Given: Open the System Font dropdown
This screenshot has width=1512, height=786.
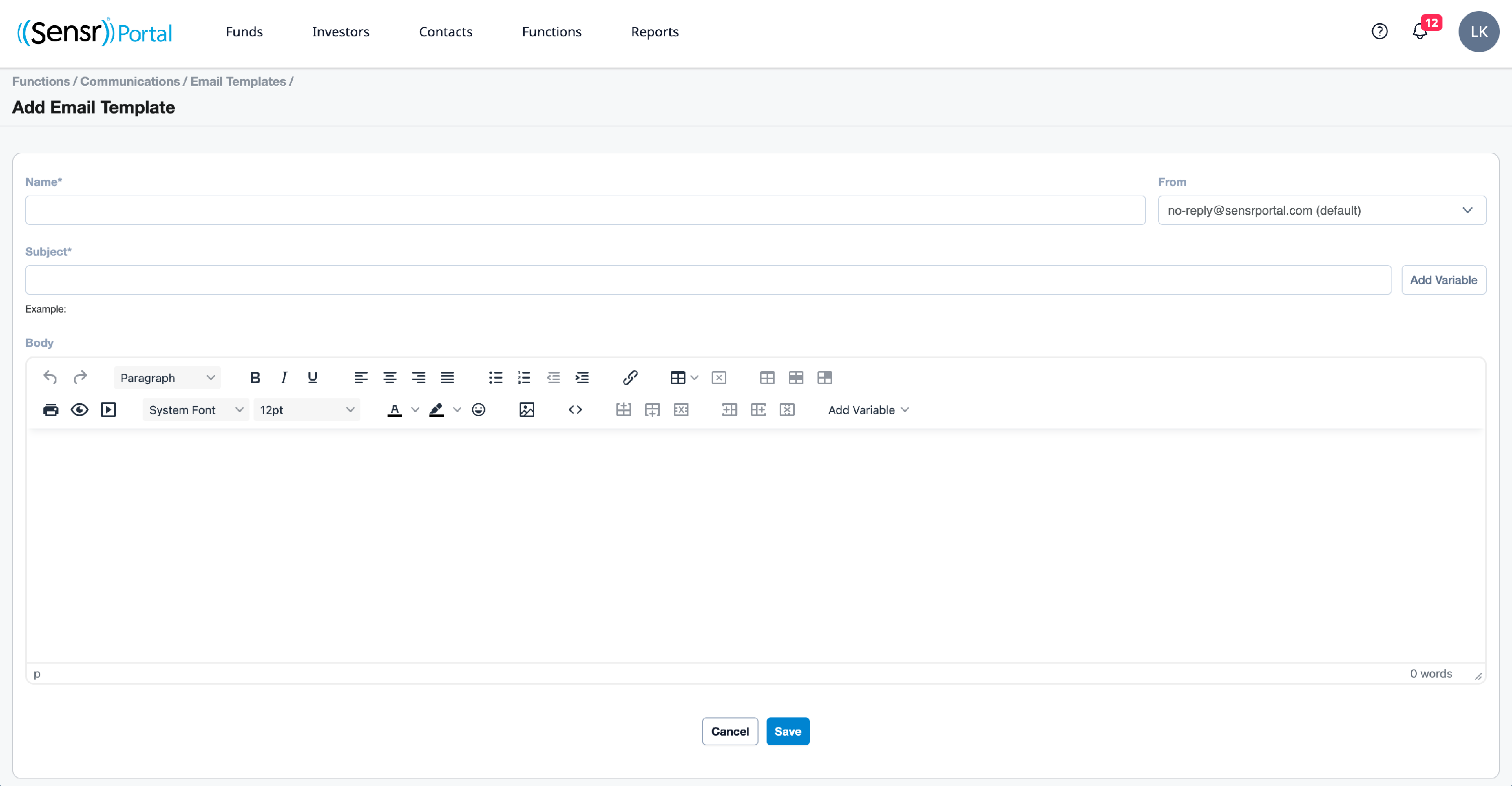Looking at the screenshot, I should coord(196,410).
